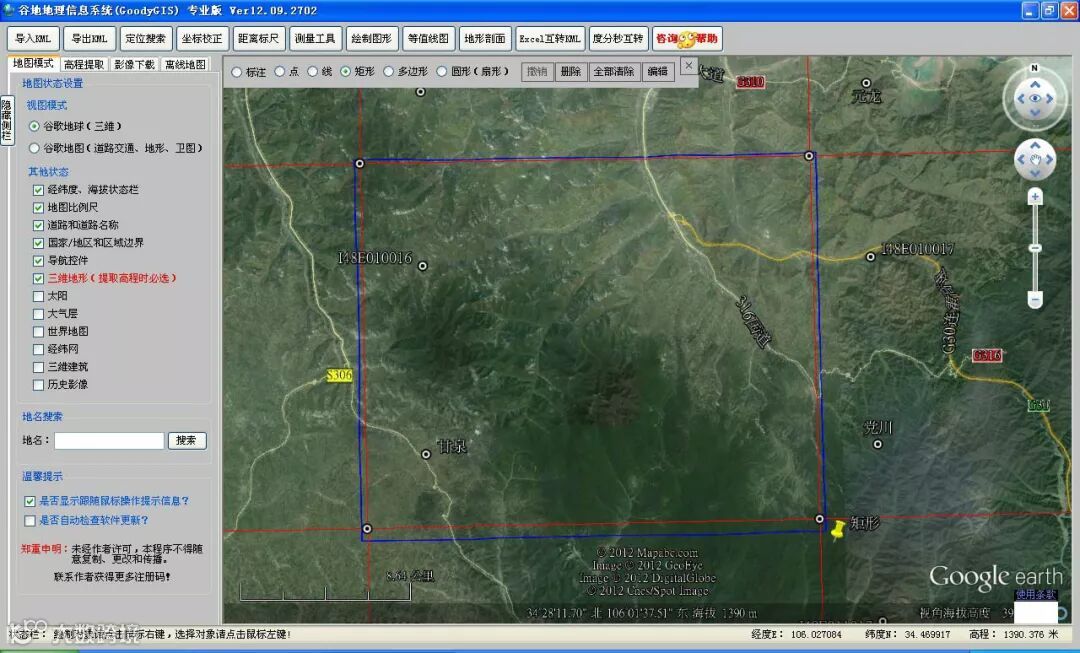Open the 绘制图形 tool
Image resolution: width=1080 pixels, height=653 pixels.
tap(372, 39)
